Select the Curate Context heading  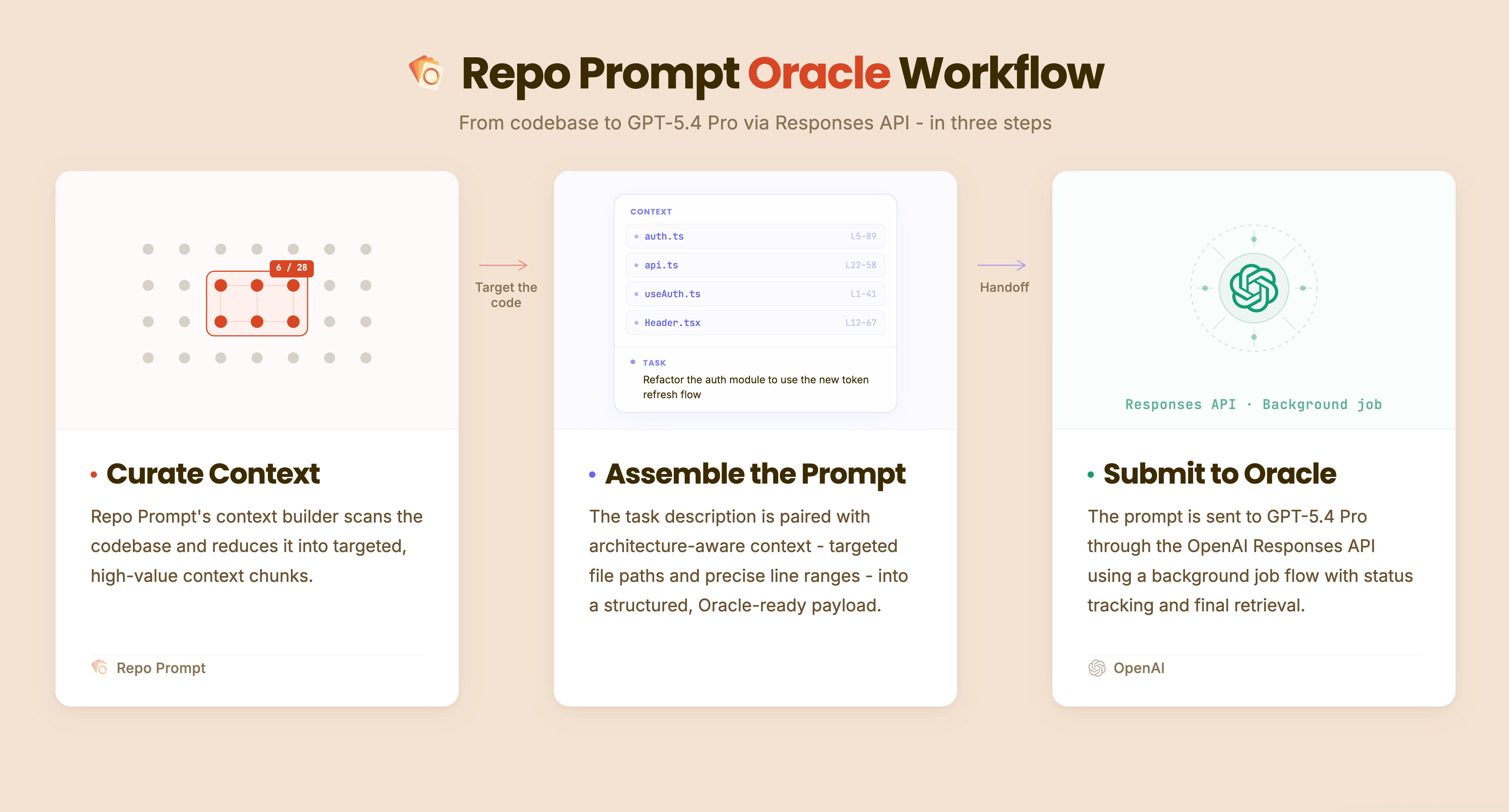213,473
